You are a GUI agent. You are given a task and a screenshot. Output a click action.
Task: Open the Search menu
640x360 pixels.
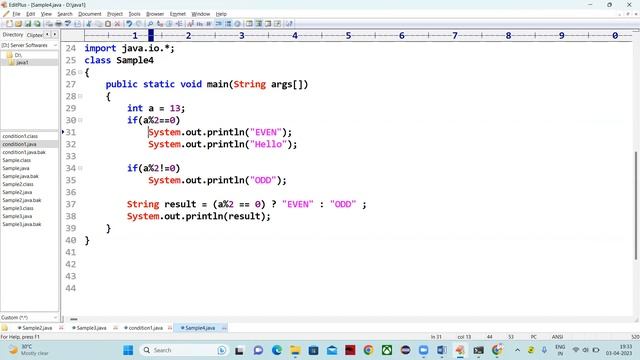click(64, 14)
